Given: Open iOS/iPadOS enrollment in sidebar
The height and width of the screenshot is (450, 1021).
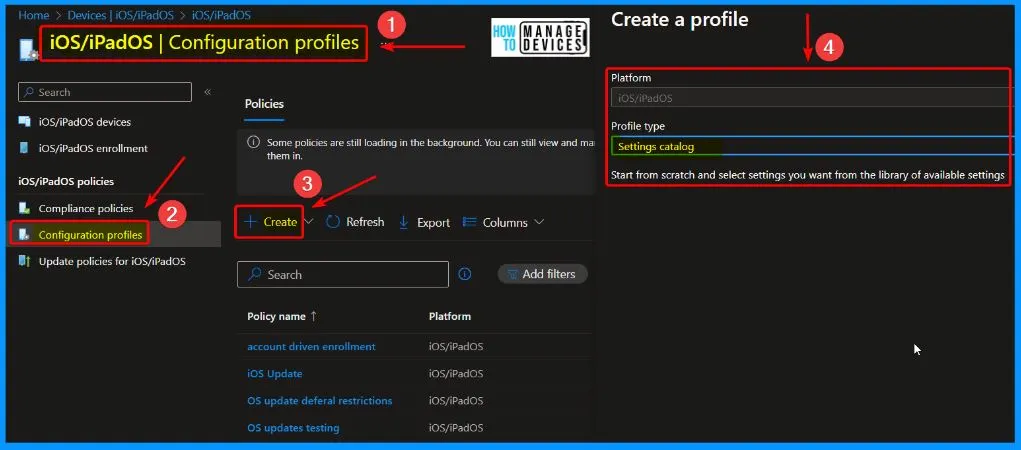Looking at the screenshot, I should click(93, 148).
